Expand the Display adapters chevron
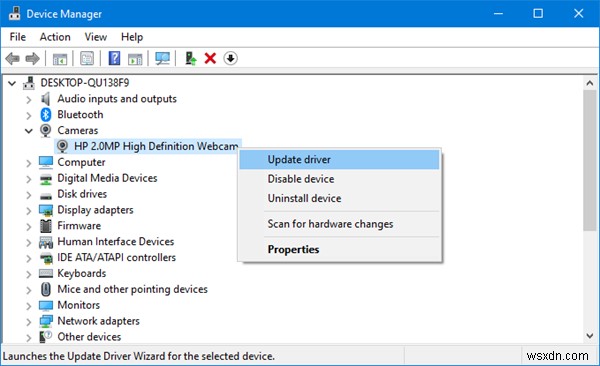This screenshot has height=366, width=600. 29,211
